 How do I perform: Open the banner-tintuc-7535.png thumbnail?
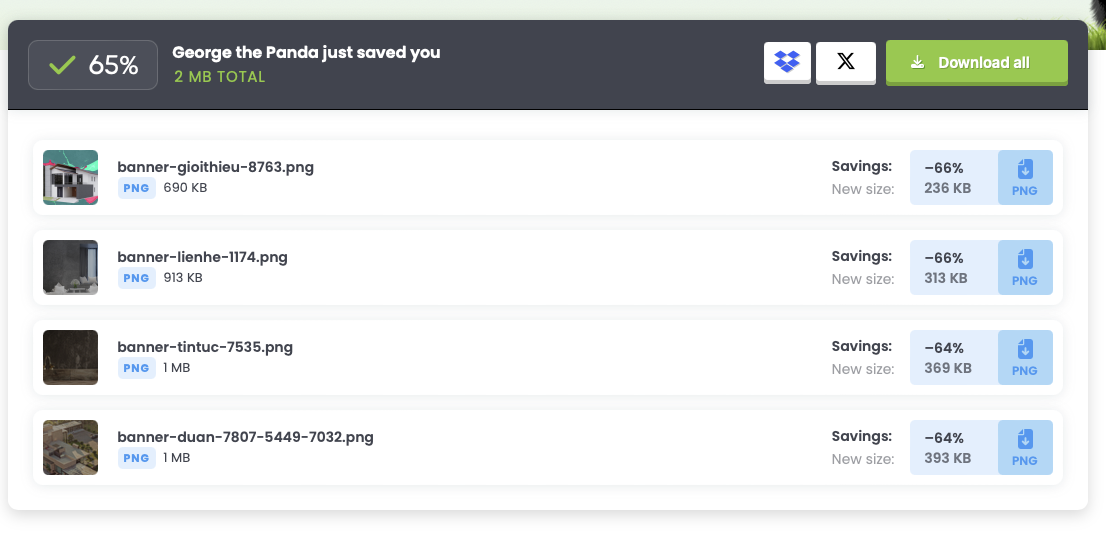click(x=70, y=358)
